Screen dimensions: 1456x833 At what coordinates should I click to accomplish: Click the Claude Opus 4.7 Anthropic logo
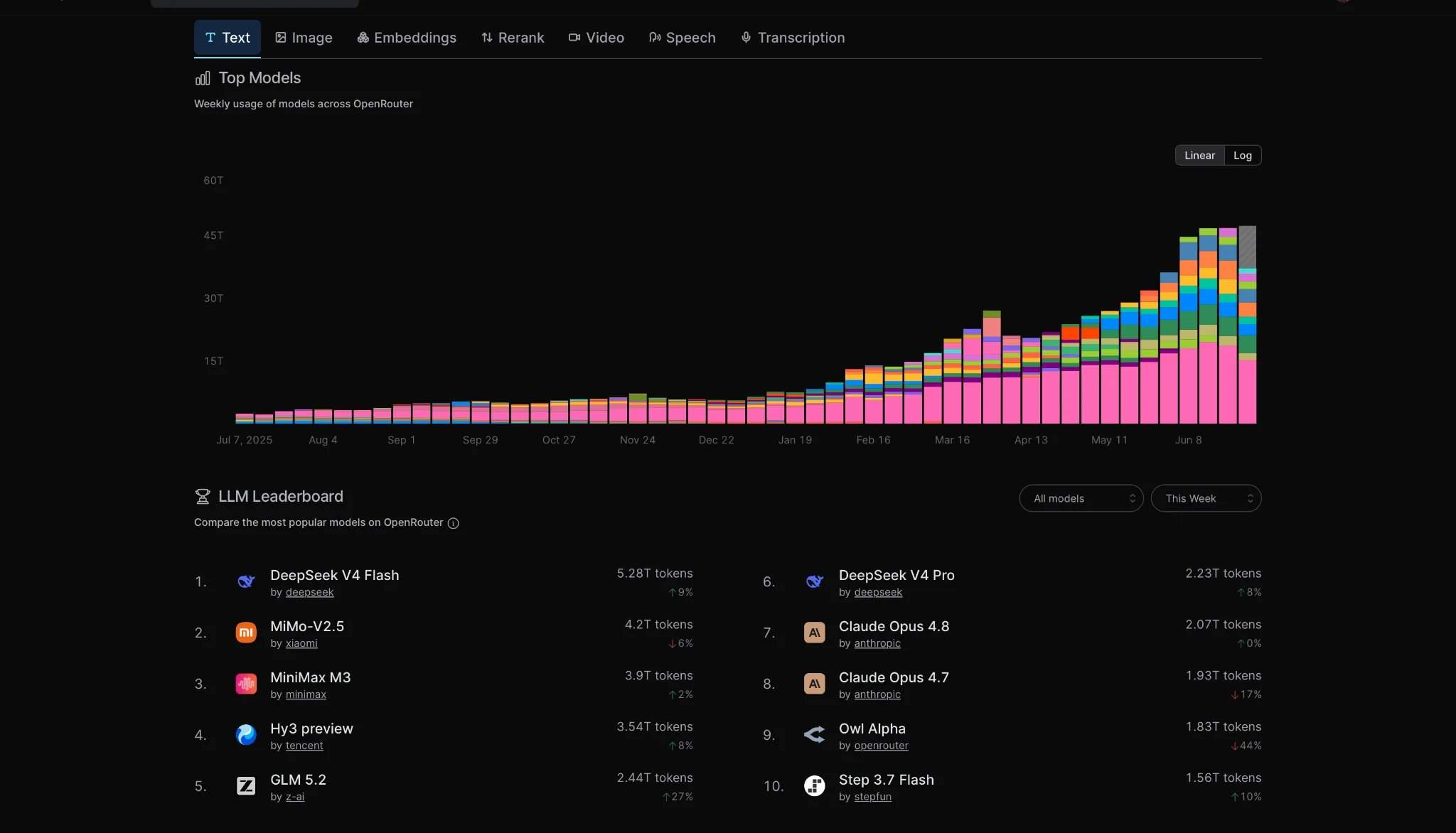coord(815,684)
